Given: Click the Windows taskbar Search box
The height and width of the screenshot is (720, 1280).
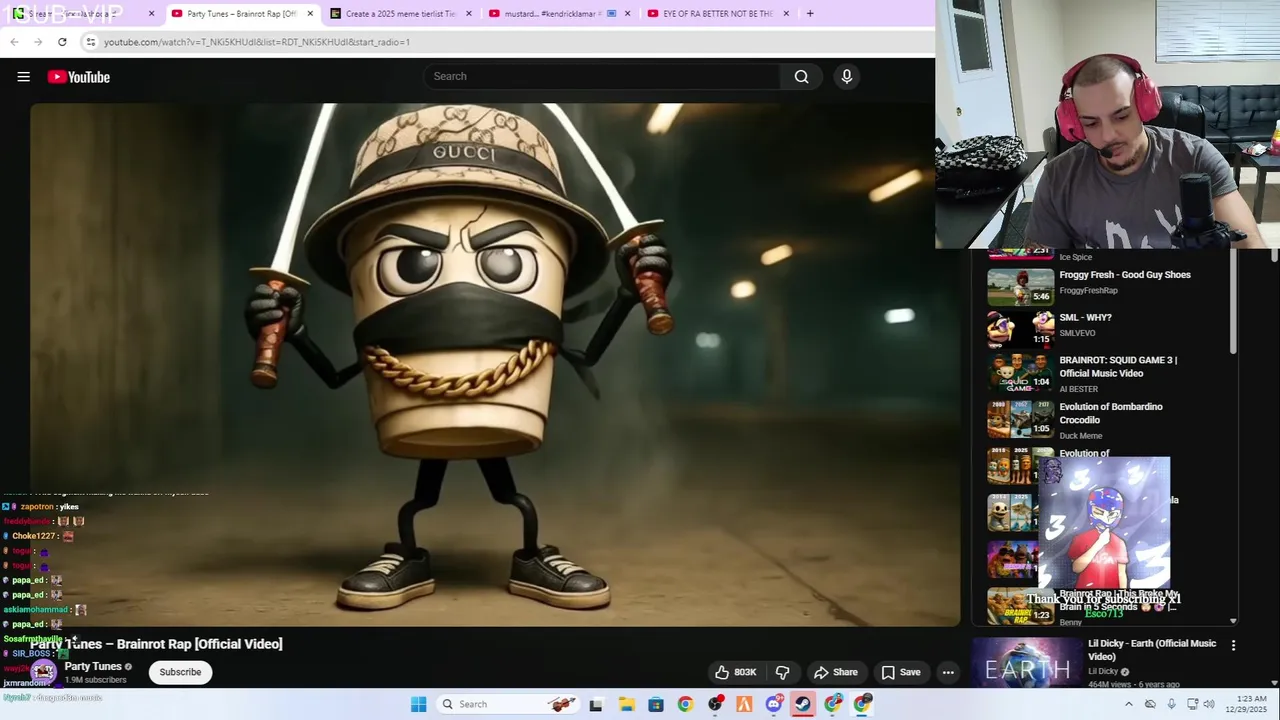Looking at the screenshot, I should click(x=508, y=704).
